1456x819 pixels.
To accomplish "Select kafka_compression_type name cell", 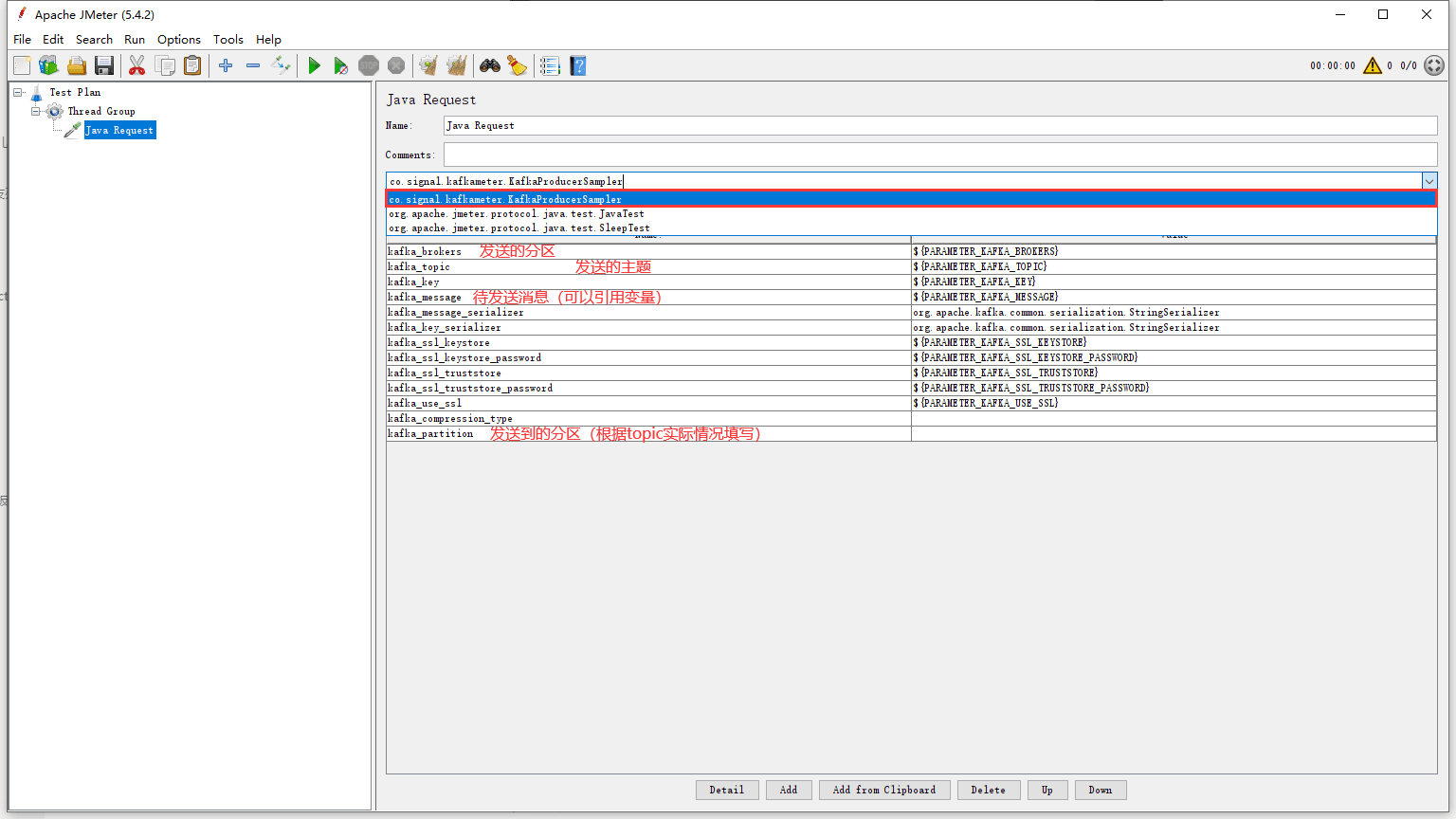I will click(648, 418).
